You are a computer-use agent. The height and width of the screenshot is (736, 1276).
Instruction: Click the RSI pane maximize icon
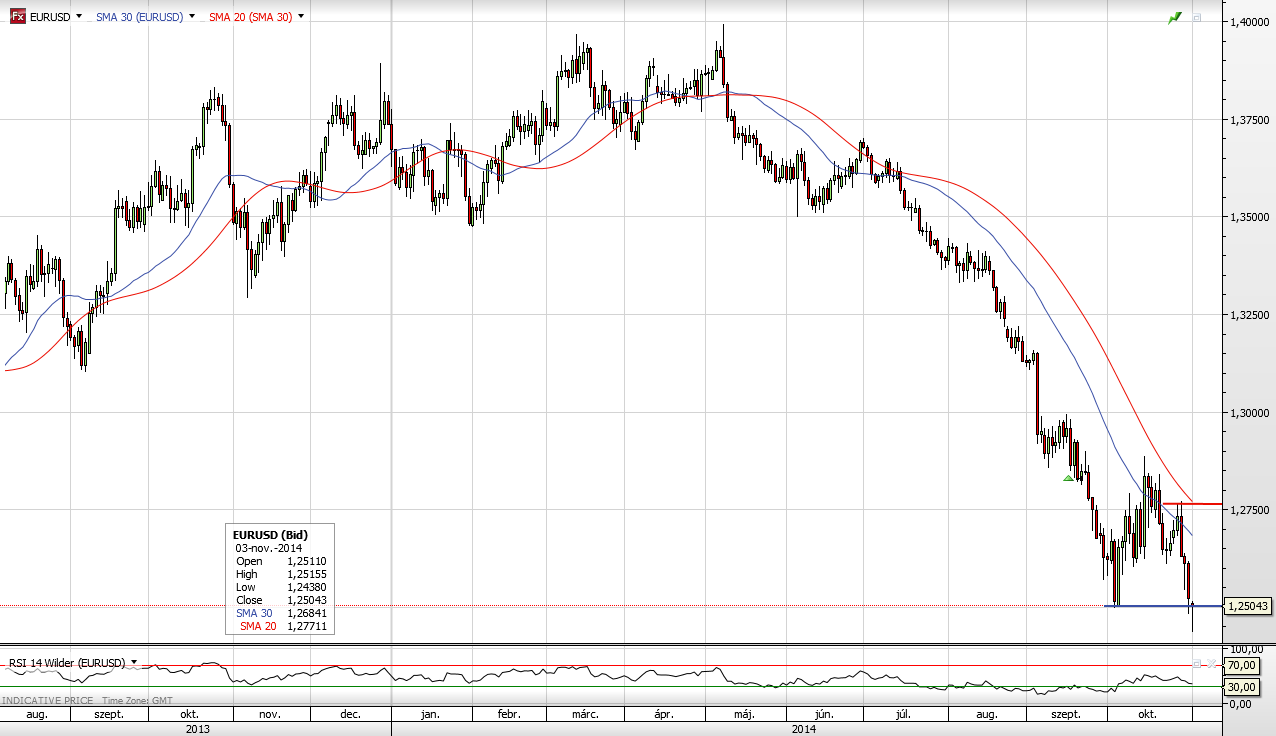pos(1196,664)
